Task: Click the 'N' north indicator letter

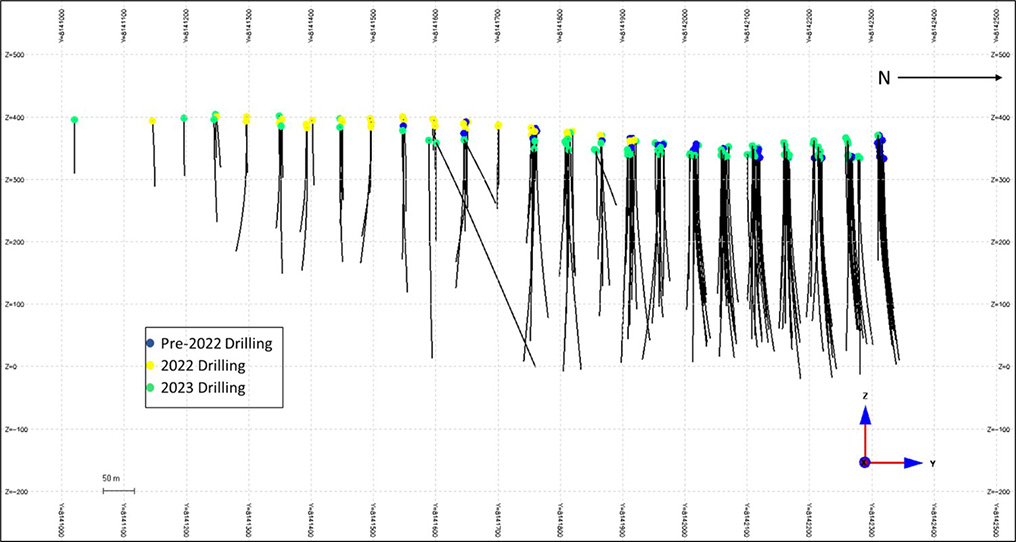Action: pos(884,78)
